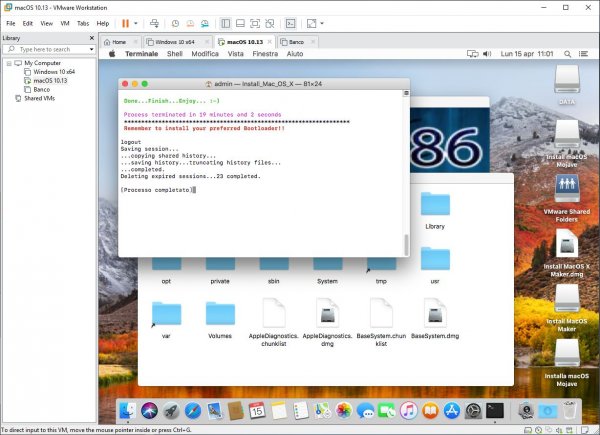
Task: Open App Store from the Dock
Action: pyautogui.click(x=452, y=411)
